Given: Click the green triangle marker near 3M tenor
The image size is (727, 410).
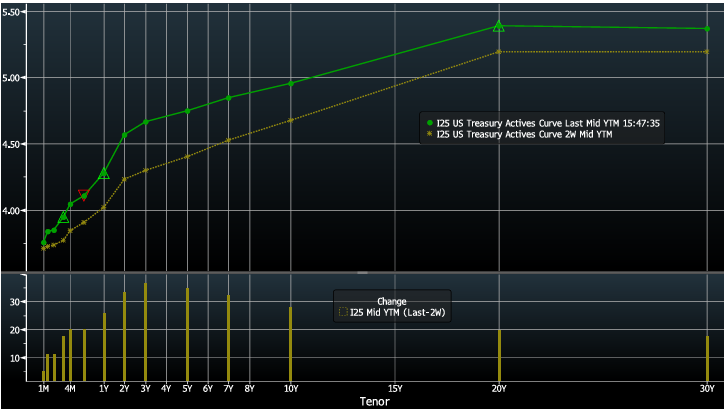Looking at the screenshot, I should click(x=64, y=217).
